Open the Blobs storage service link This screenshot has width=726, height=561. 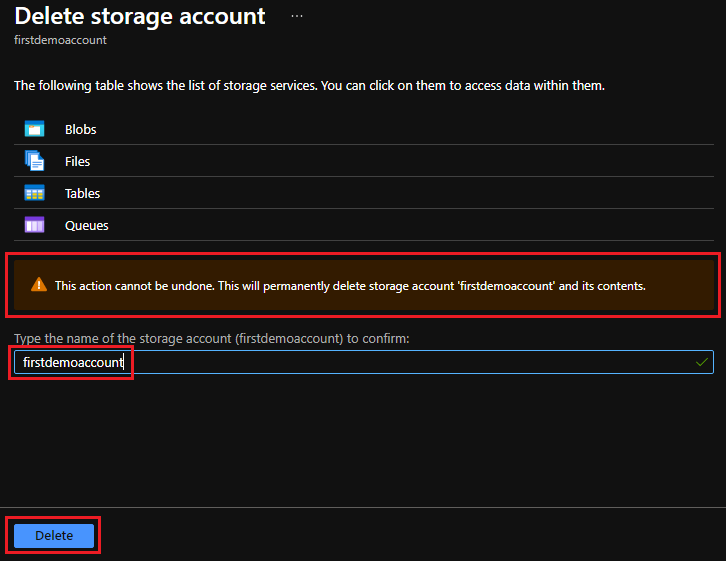[81, 129]
